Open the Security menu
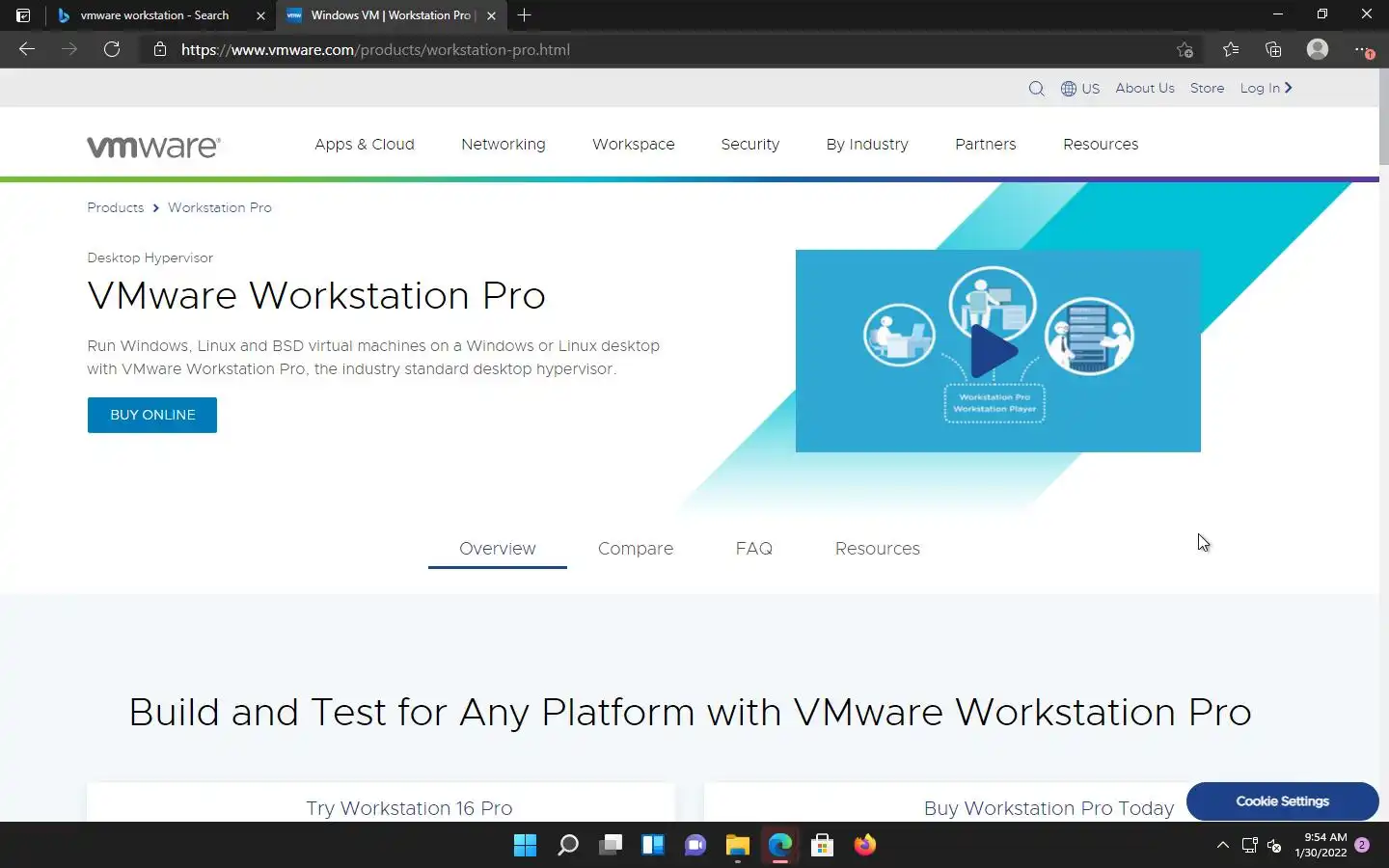This screenshot has height=868, width=1389. point(750,145)
